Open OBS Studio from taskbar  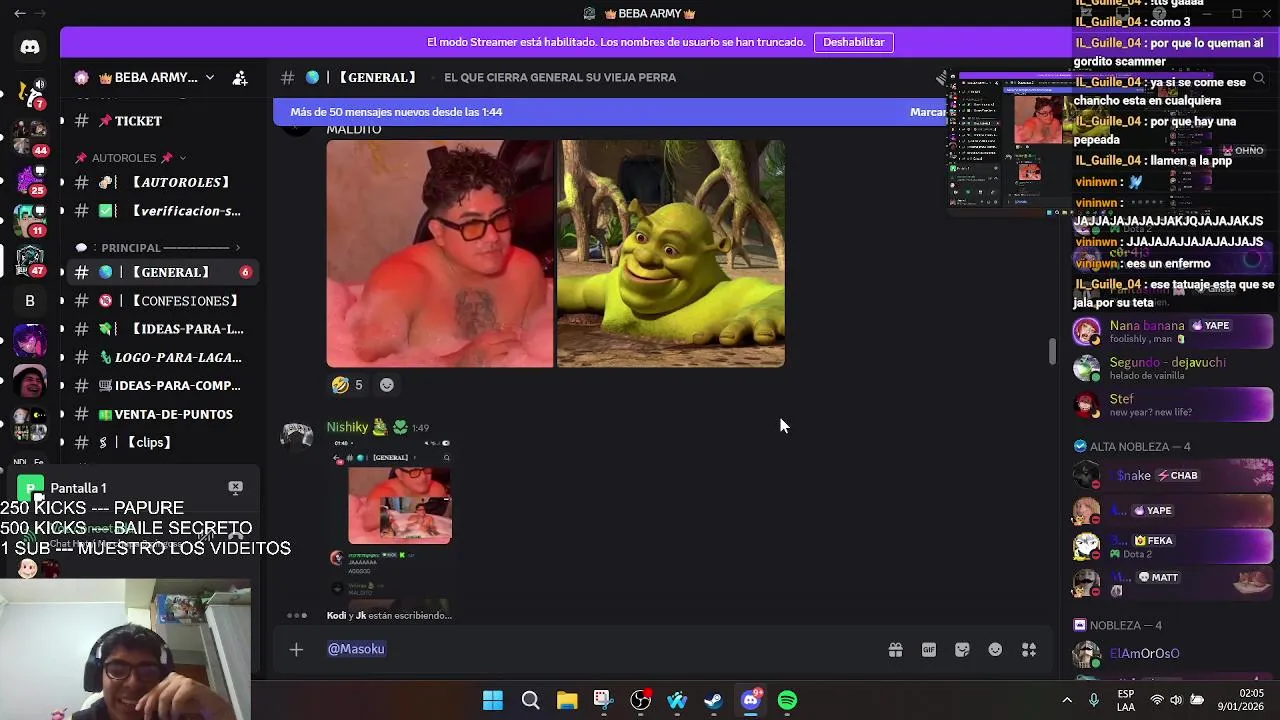point(640,701)
